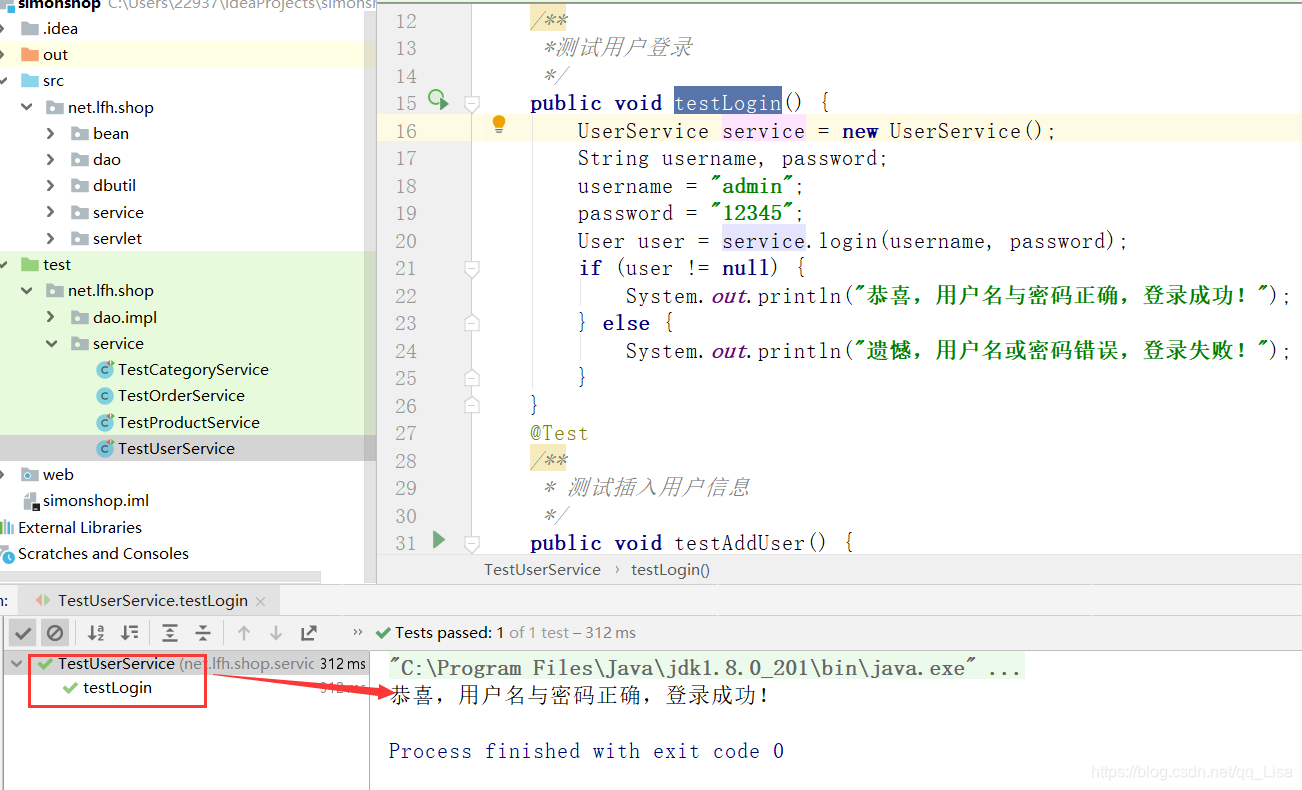Click the "admin" string literal

tap(751, 186)
